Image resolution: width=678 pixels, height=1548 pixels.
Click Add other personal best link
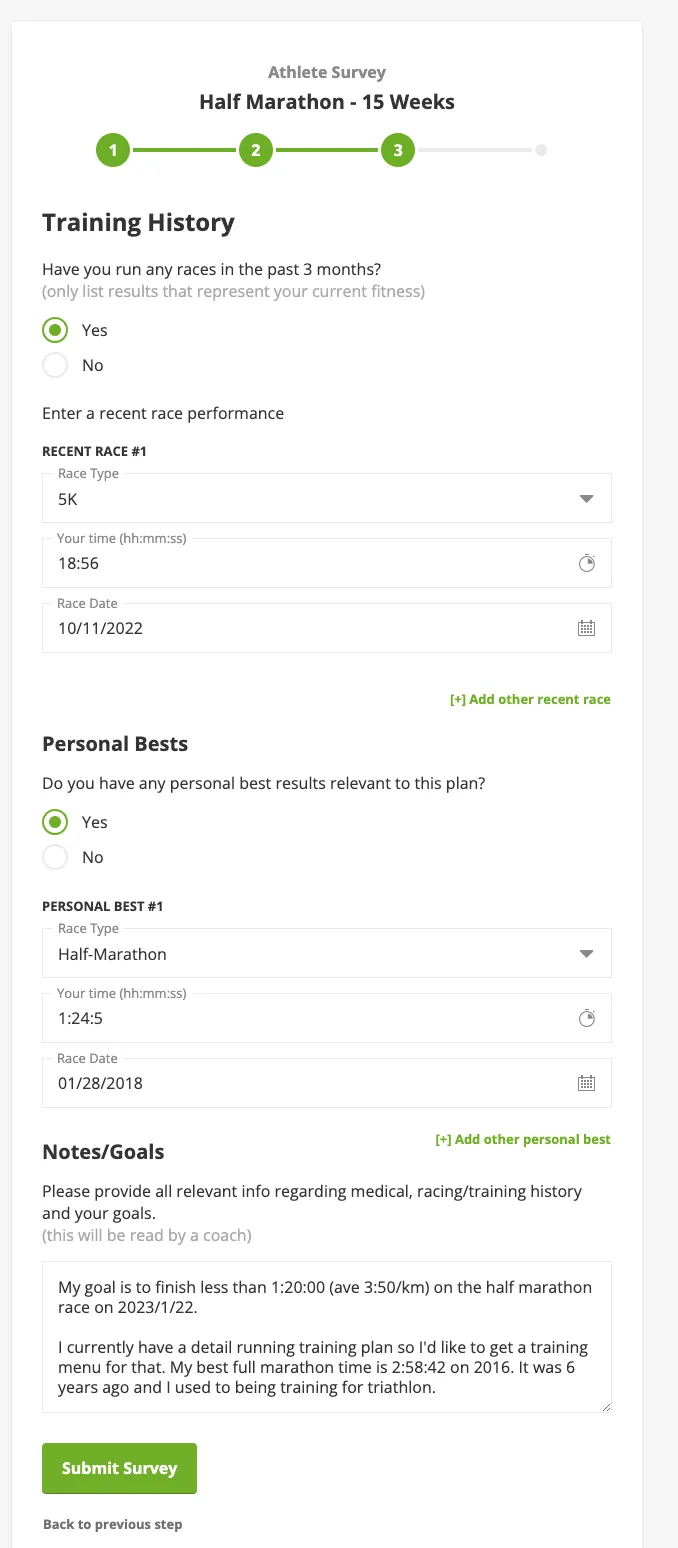523,1139
